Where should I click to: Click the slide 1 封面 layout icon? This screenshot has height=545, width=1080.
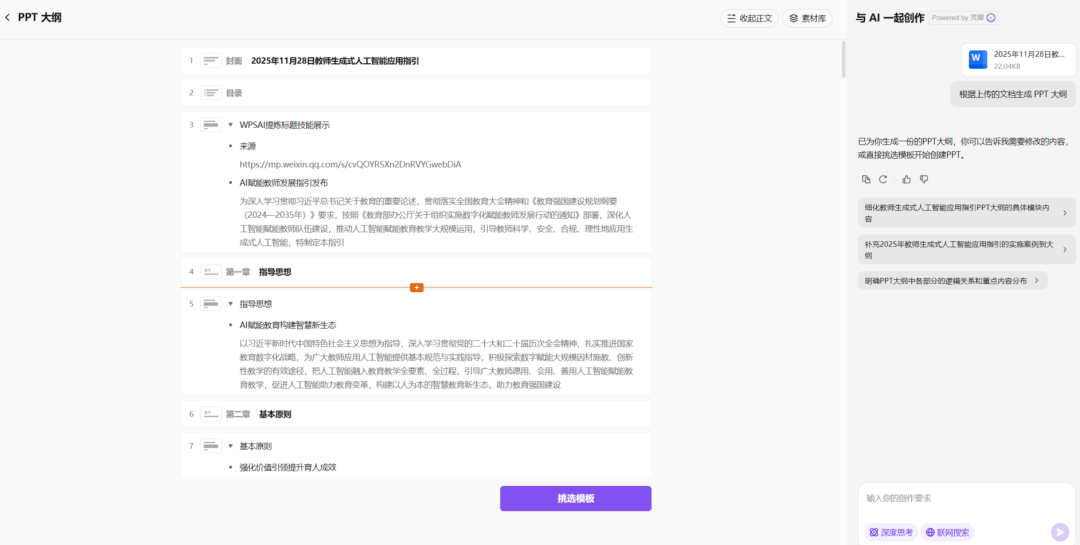coord(211,61)
